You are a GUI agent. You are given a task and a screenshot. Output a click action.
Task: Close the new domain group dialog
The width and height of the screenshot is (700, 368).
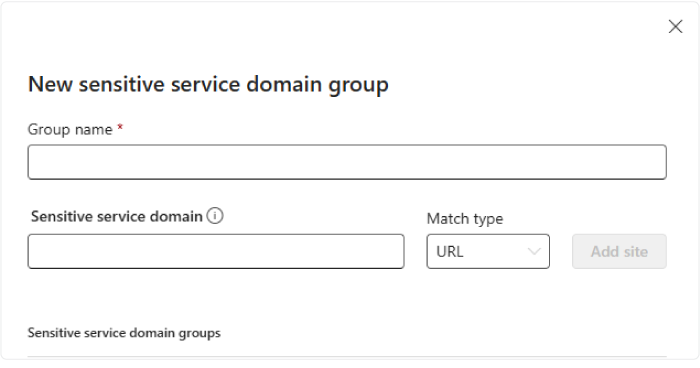[675, 27]
